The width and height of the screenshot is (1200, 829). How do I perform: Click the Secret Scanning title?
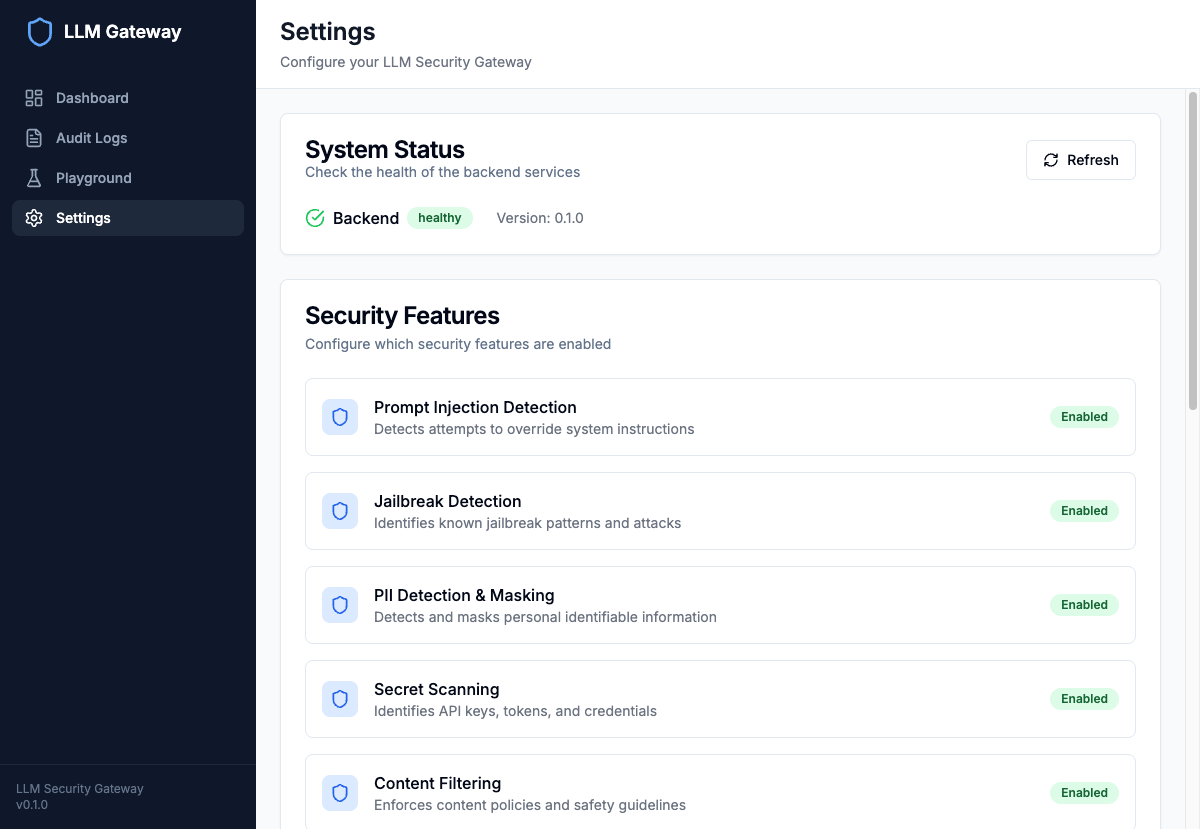pos(437,689)
